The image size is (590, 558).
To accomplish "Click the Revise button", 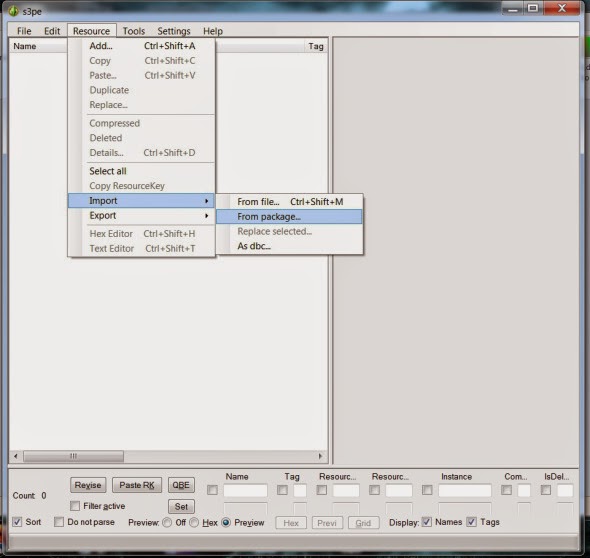I will pos(88,485).
